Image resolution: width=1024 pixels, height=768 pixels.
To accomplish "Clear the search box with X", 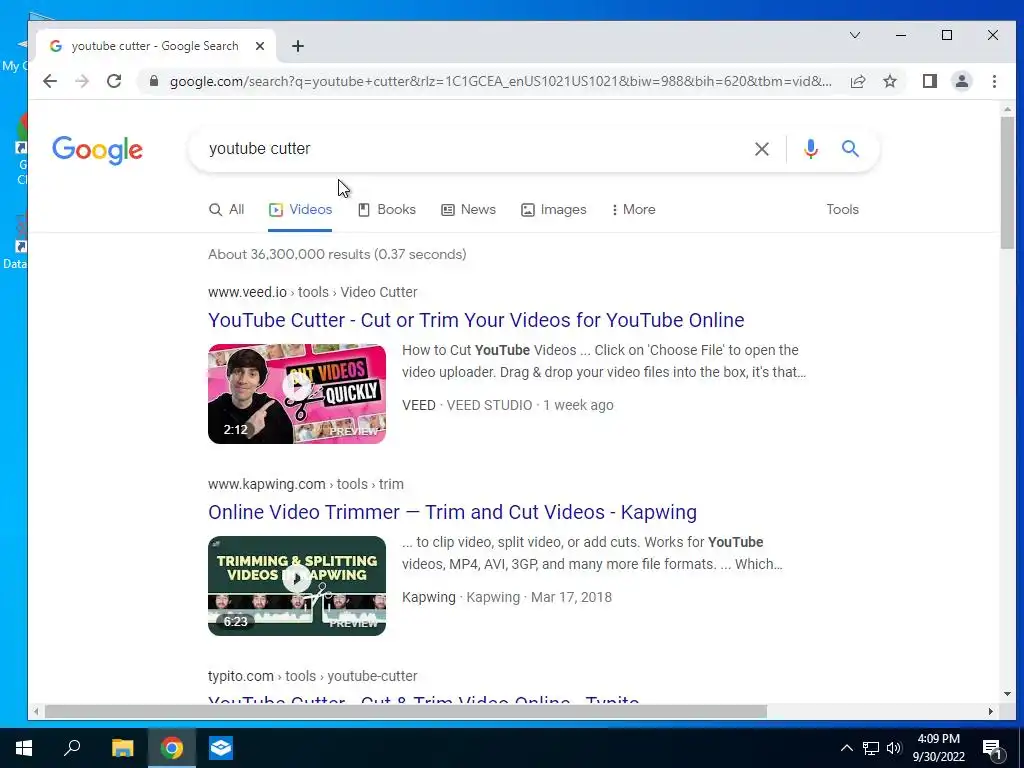I will [x=761, y=149].
